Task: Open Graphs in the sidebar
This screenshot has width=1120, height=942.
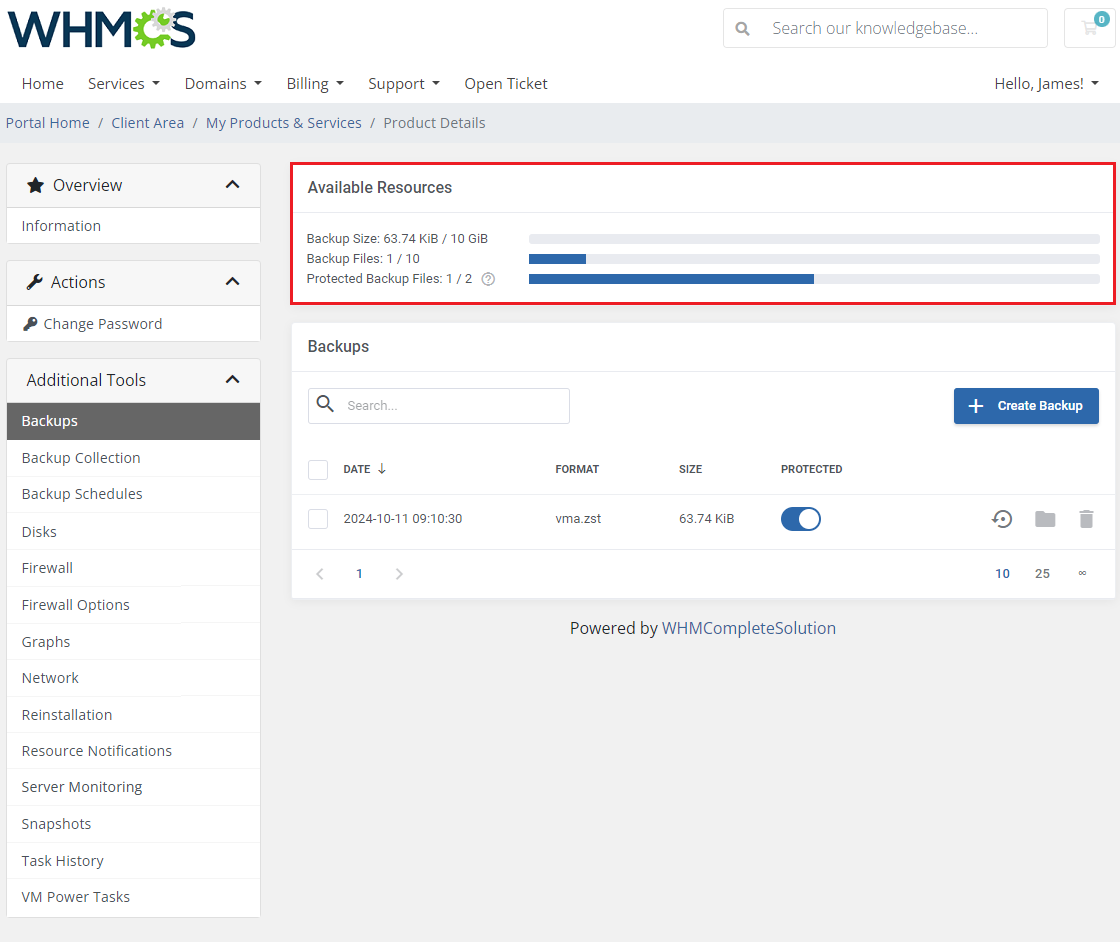Action: pyautogui.click(x=134, y=642)
